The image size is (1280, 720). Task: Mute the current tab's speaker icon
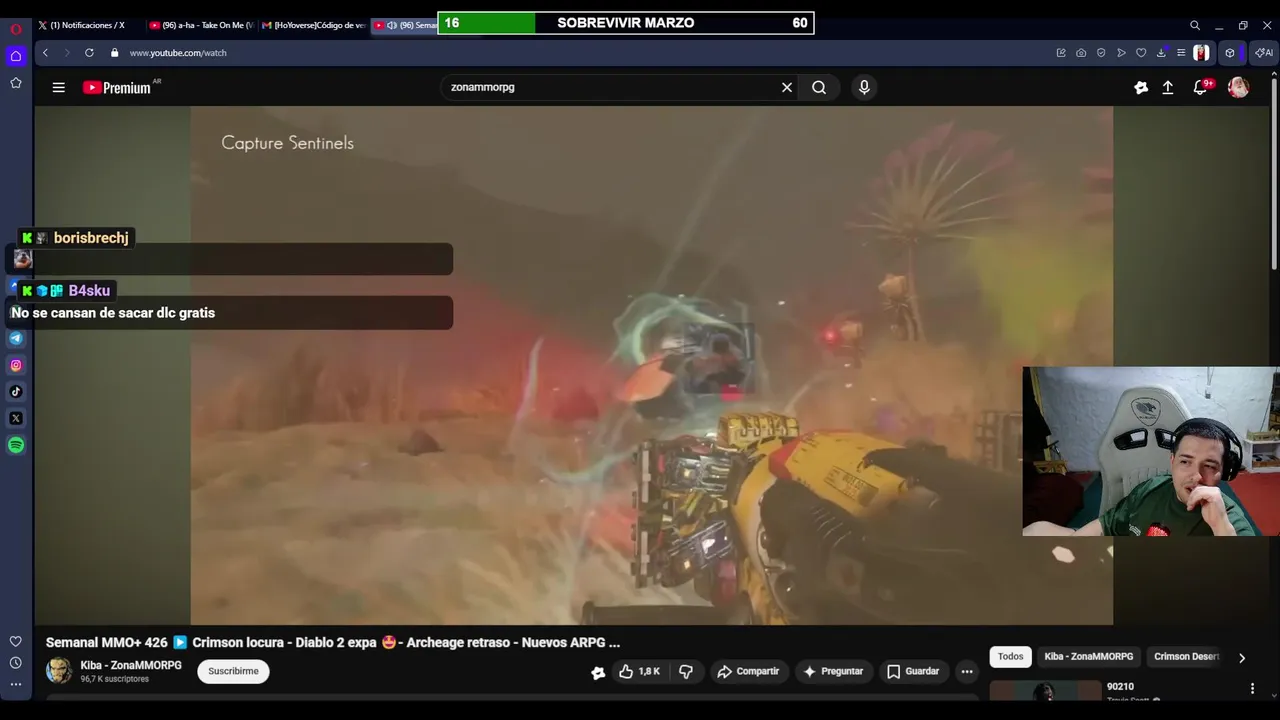(x=392, y=25)
